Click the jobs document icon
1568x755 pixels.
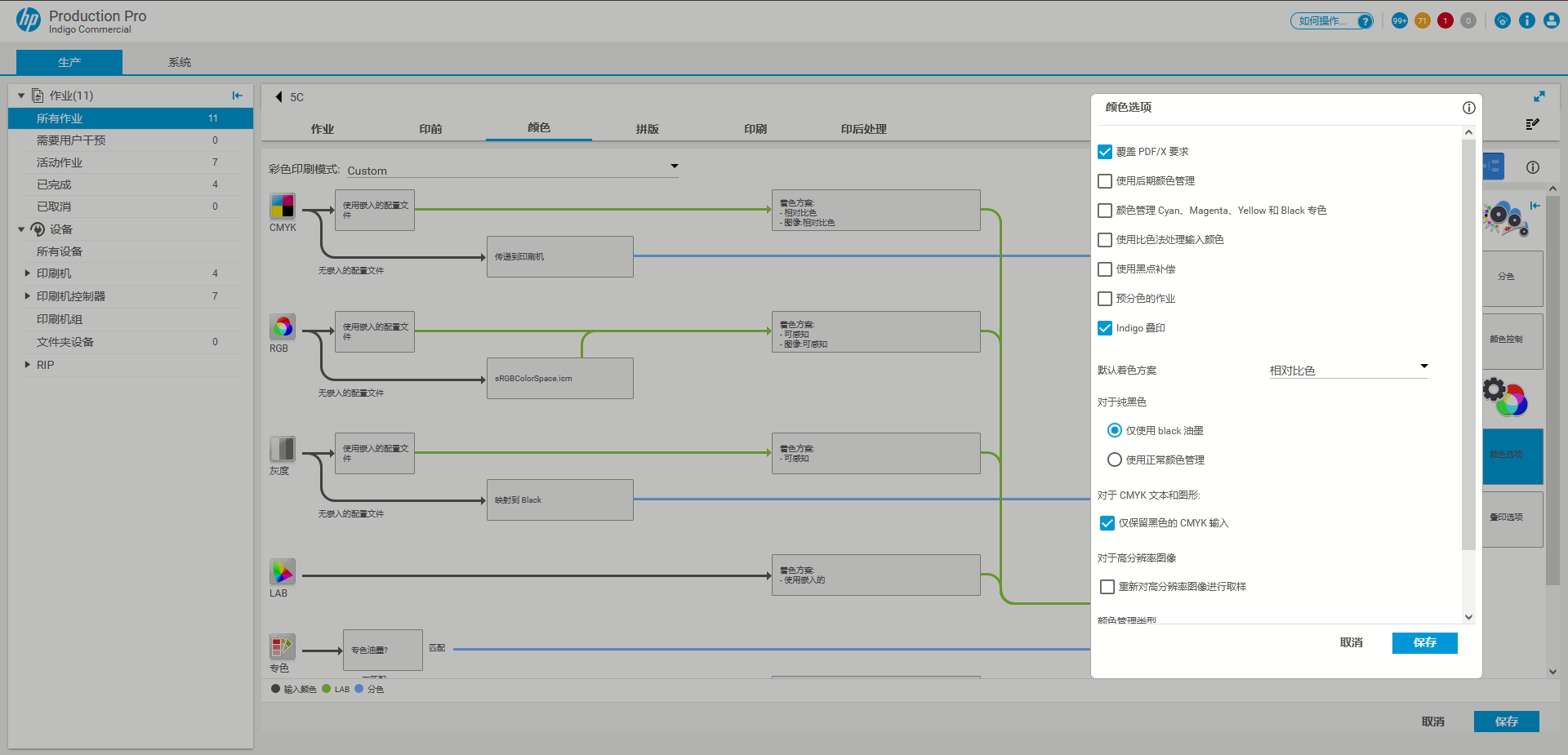click(x=38, y=95)
